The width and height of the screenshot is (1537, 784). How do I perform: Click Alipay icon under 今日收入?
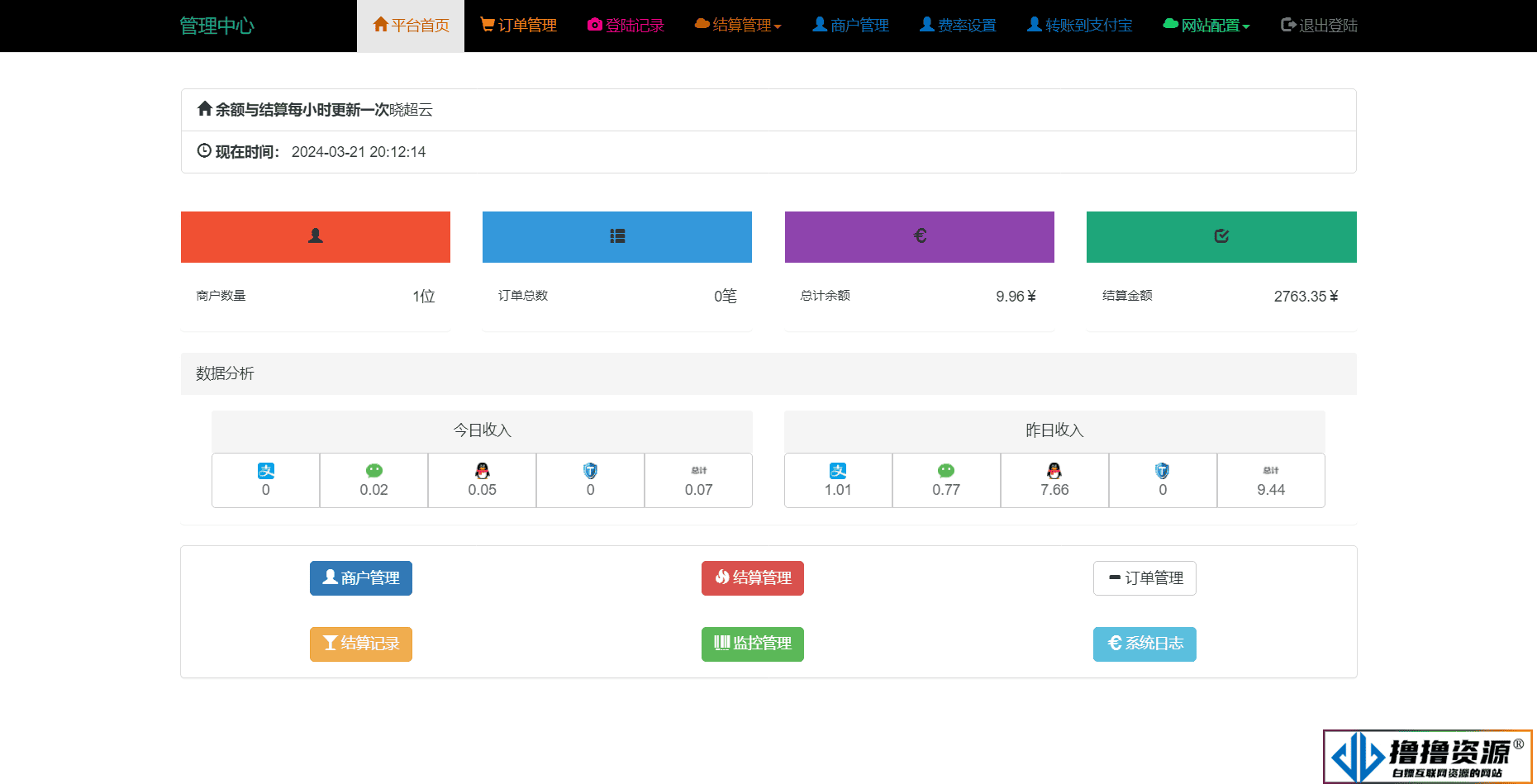click(x=266, y=471)
